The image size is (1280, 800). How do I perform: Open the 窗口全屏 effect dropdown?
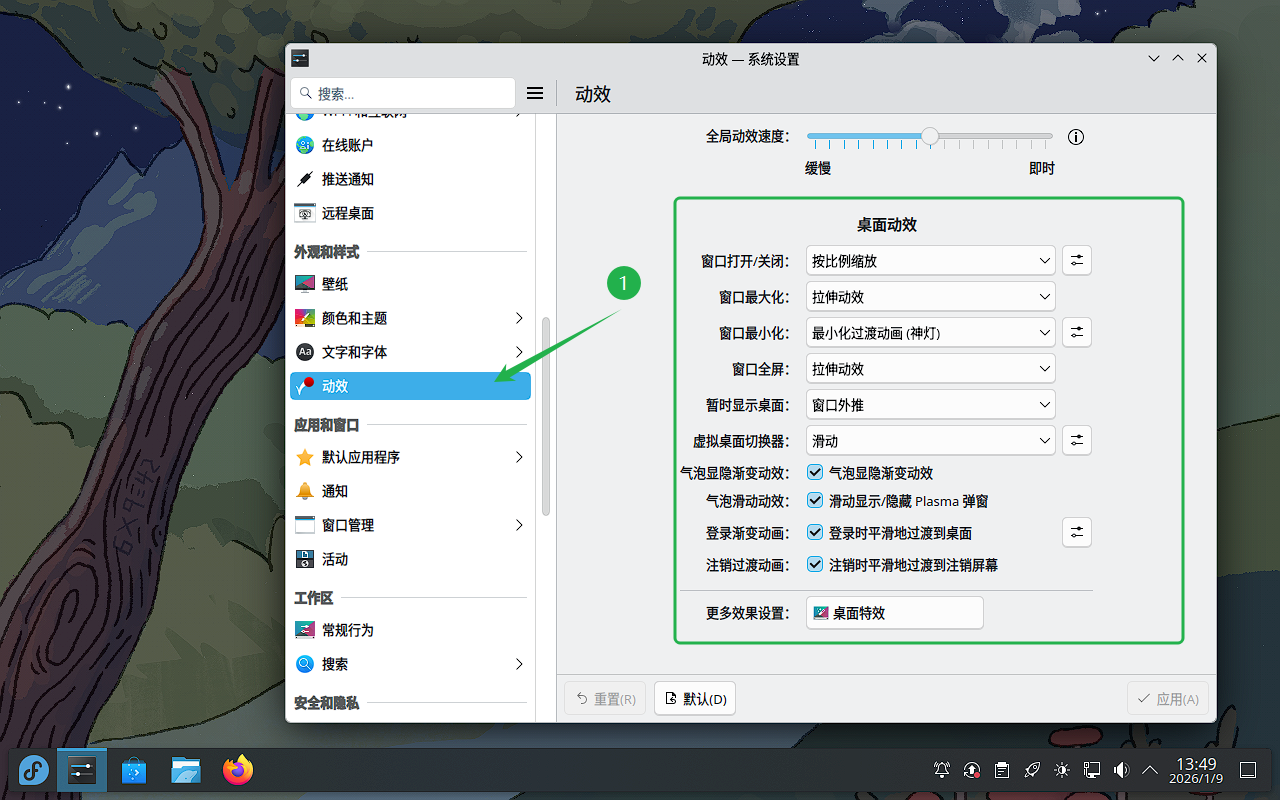(930, 369)
